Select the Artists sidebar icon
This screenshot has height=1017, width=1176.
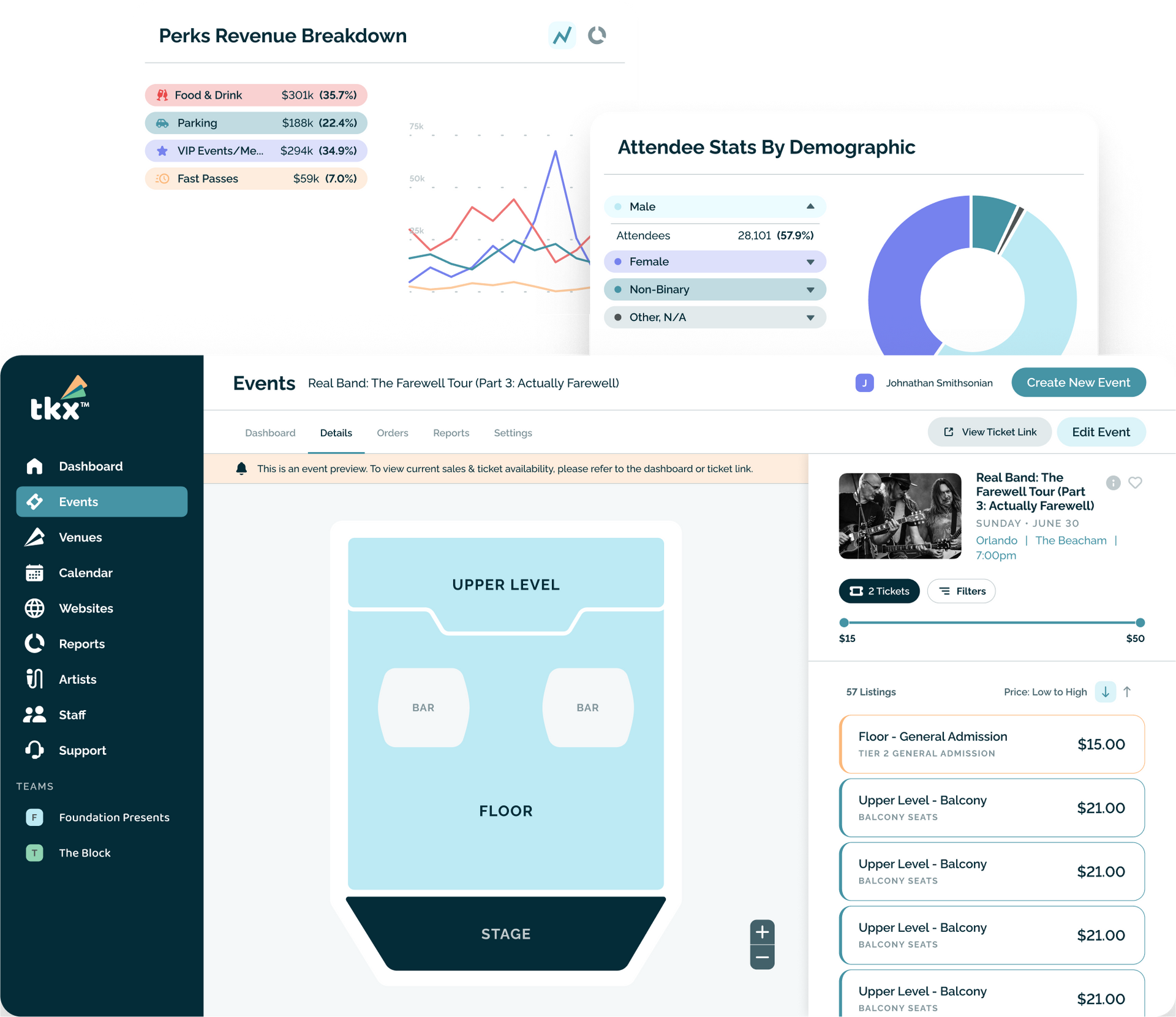35,679
